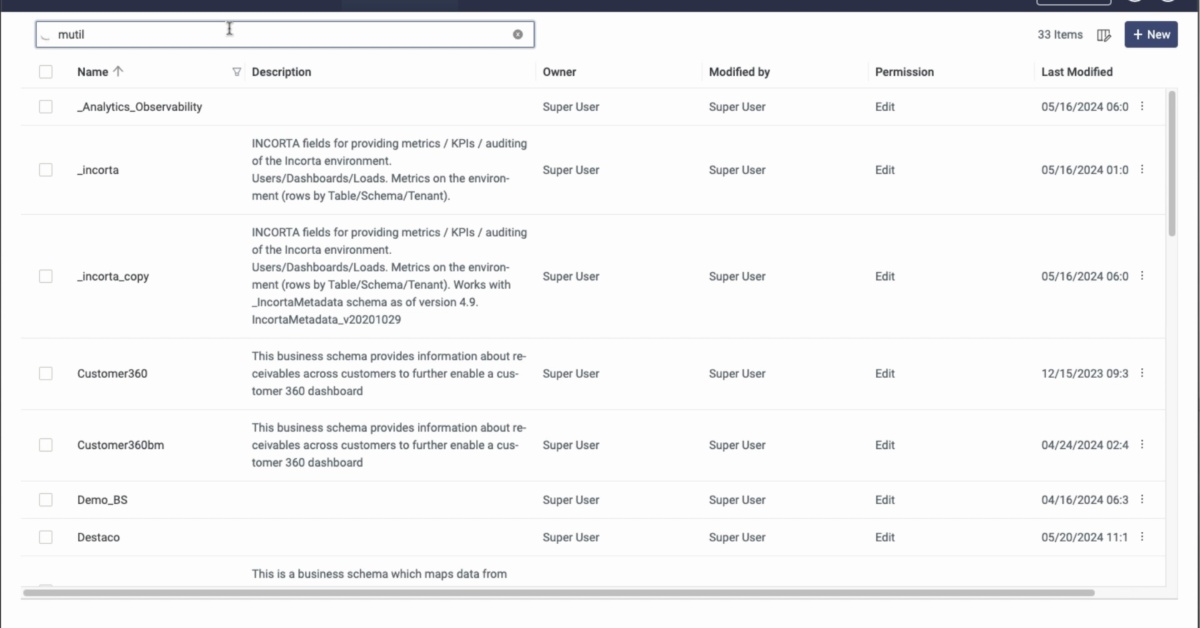Toggle the Name column sort arrow

click(119, 72)
